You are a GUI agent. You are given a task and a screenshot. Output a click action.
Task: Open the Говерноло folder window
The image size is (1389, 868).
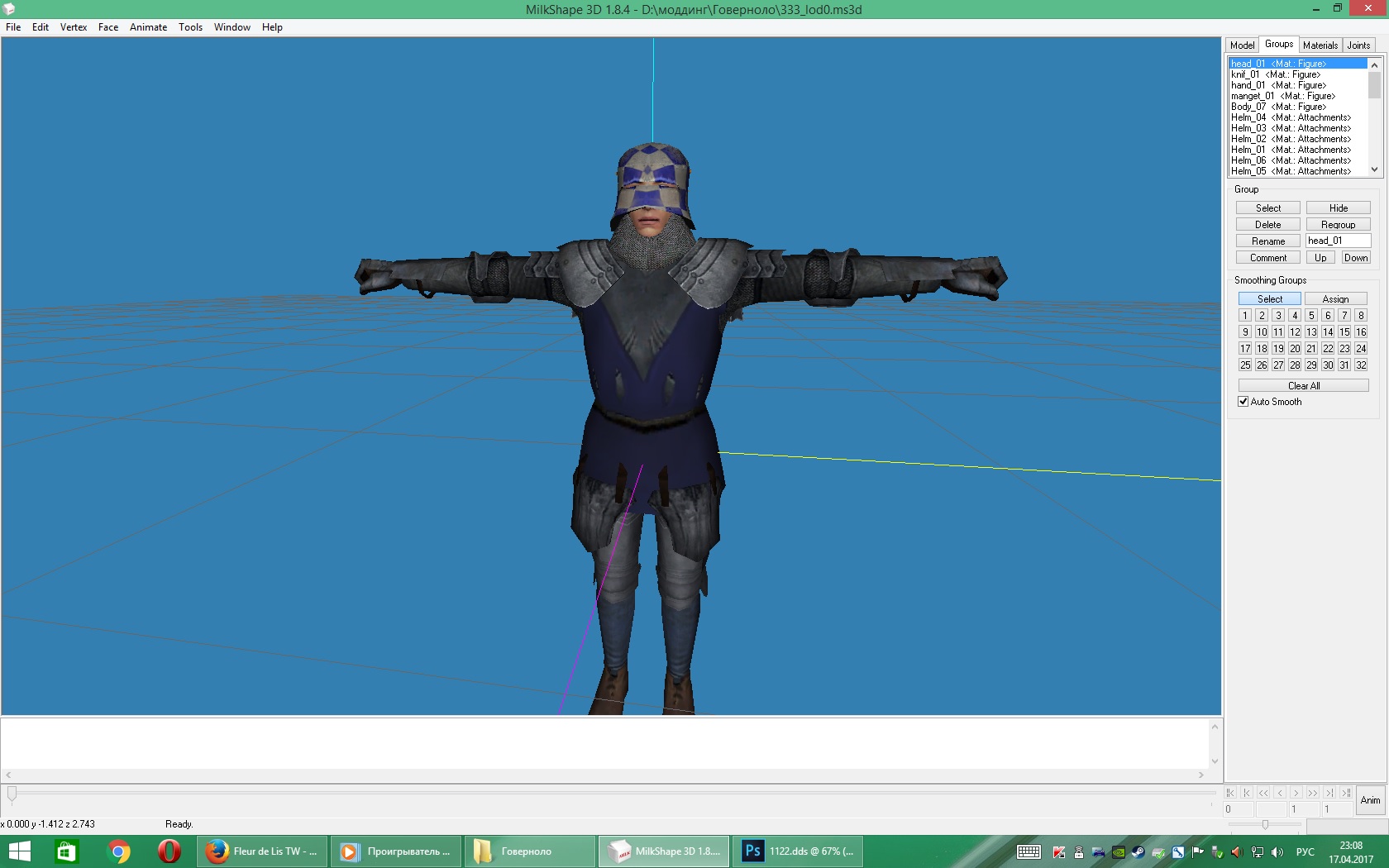coord(530,851)
